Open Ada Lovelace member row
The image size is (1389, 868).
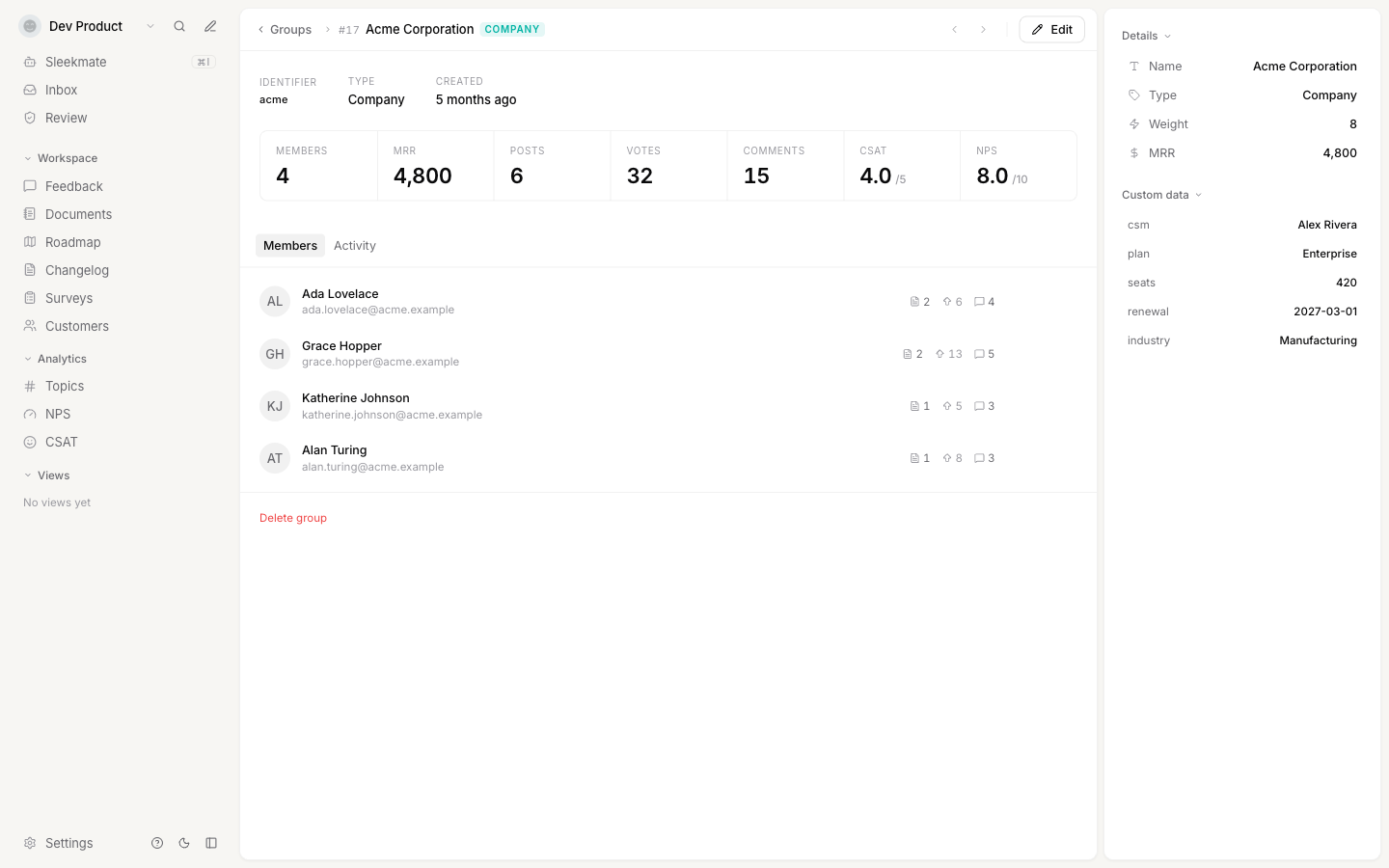pos(667,302)
